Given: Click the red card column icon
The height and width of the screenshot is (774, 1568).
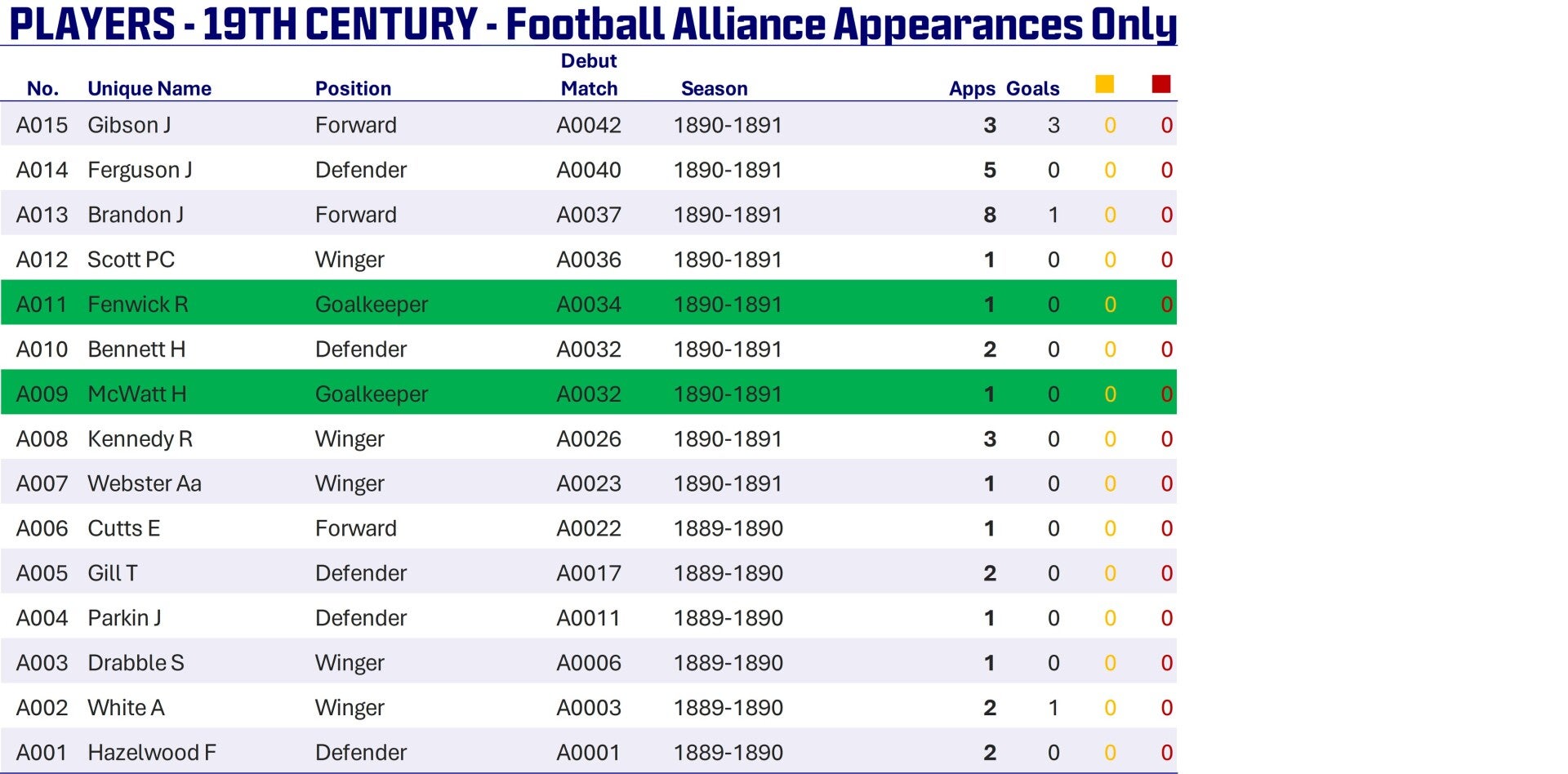Looking at the screenshot, I should (x=1160, y=84).
